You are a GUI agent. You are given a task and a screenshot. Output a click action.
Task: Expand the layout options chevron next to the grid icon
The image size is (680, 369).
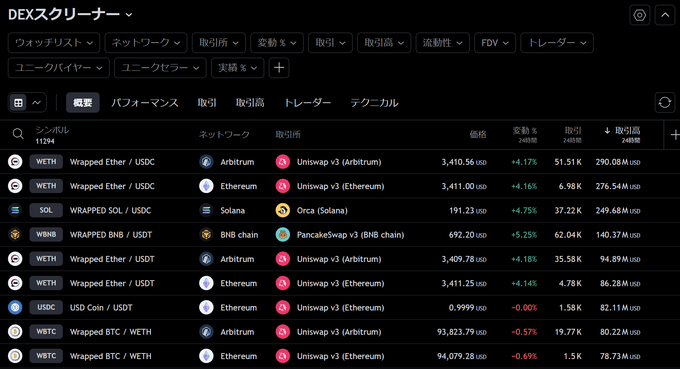point(37,103)
